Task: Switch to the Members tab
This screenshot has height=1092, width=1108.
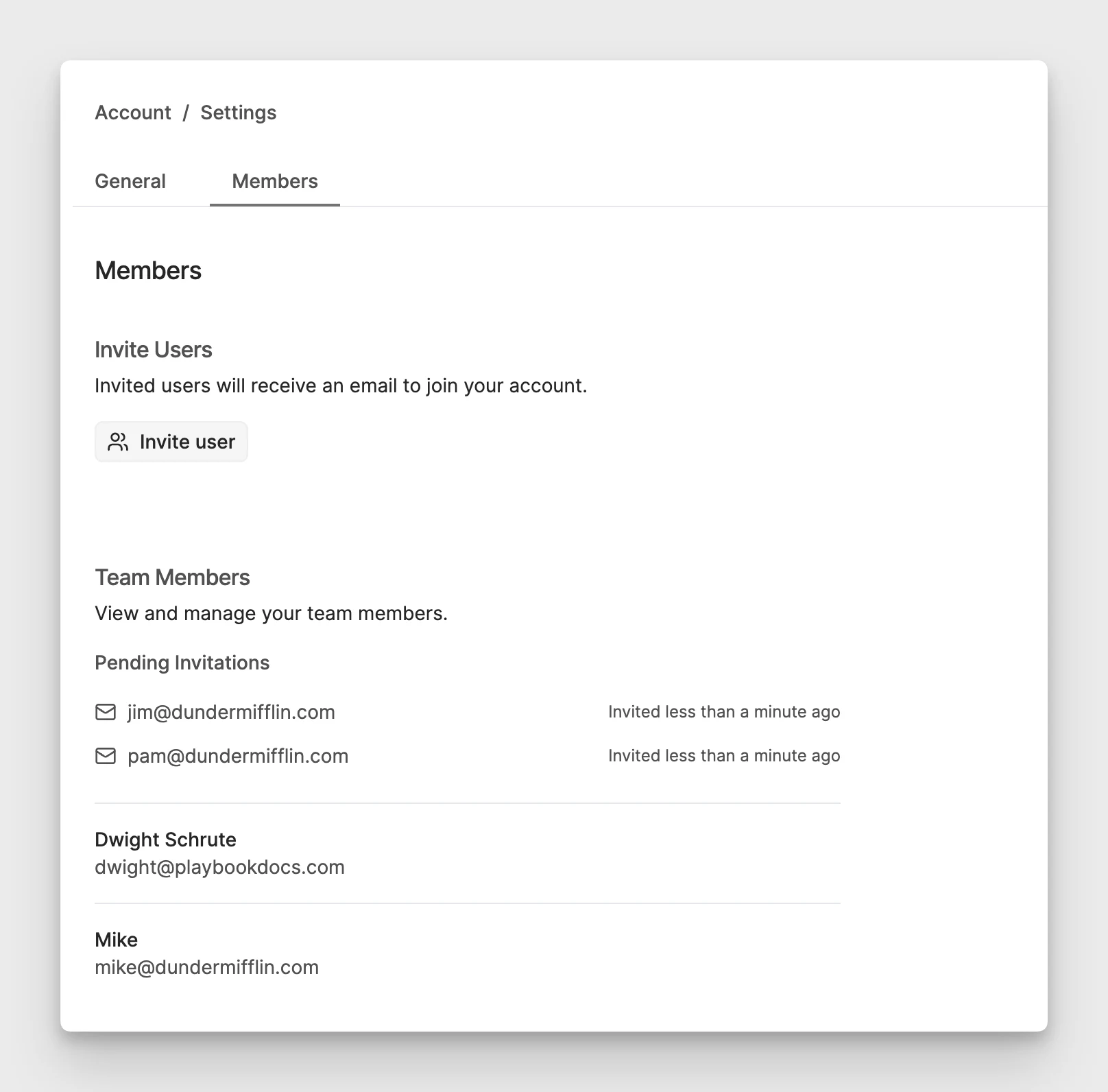Action: click(x=275, y=181)
